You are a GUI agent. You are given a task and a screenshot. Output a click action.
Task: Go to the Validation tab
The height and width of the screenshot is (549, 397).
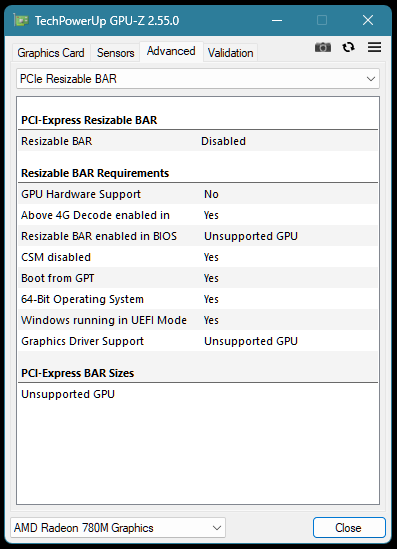230,53
